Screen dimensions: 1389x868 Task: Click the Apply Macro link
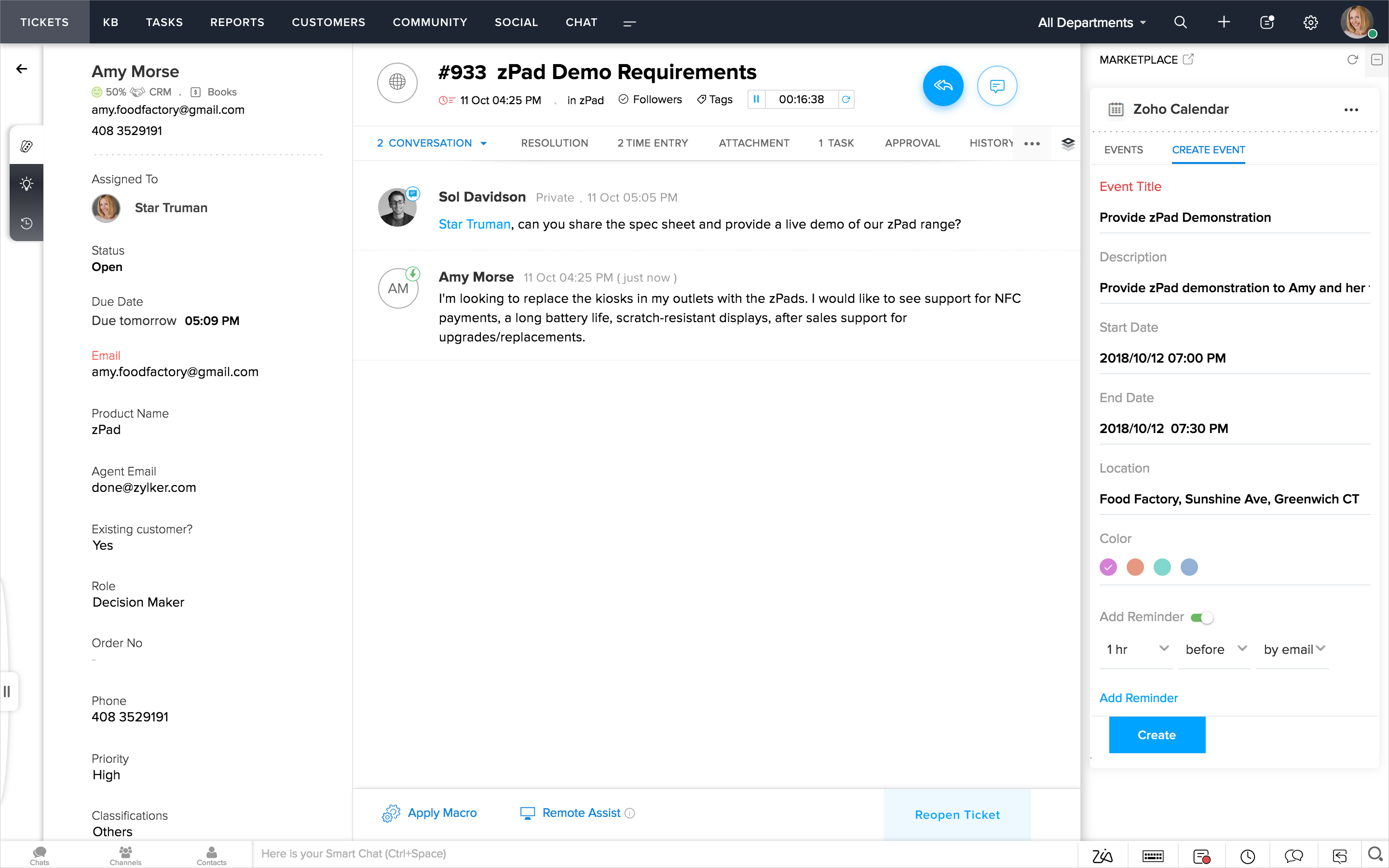[x=441, y=813]
